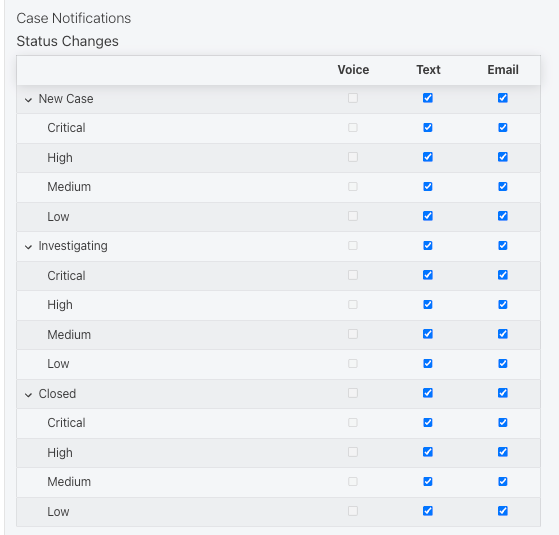This screenshot has width=559, height=535.
Task: Uncheck Text for Investigating row
Action: click(428, 246)
